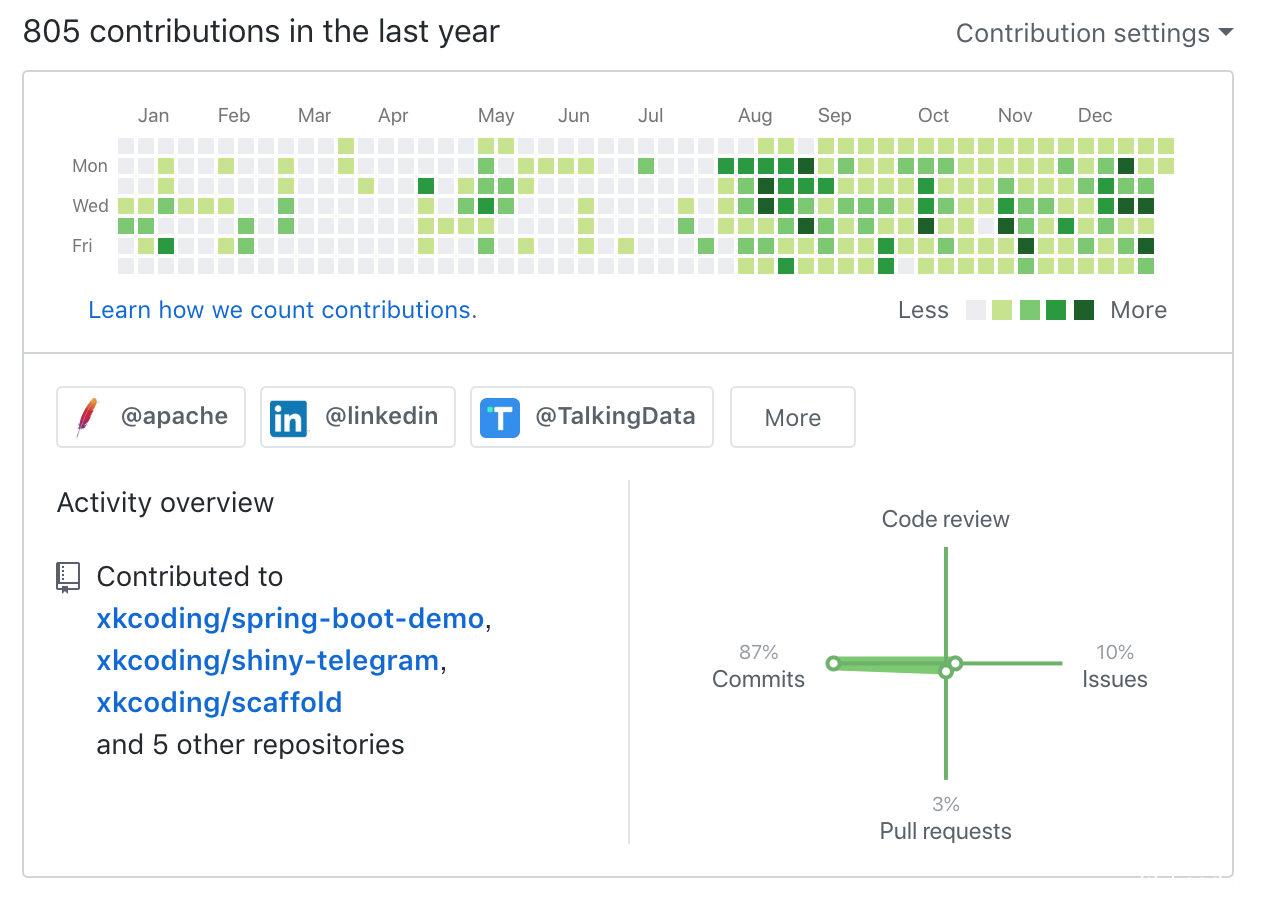The image size is (1266, 906).
Task: Click the darkest green legend swatch
Action: point(1084,311)
